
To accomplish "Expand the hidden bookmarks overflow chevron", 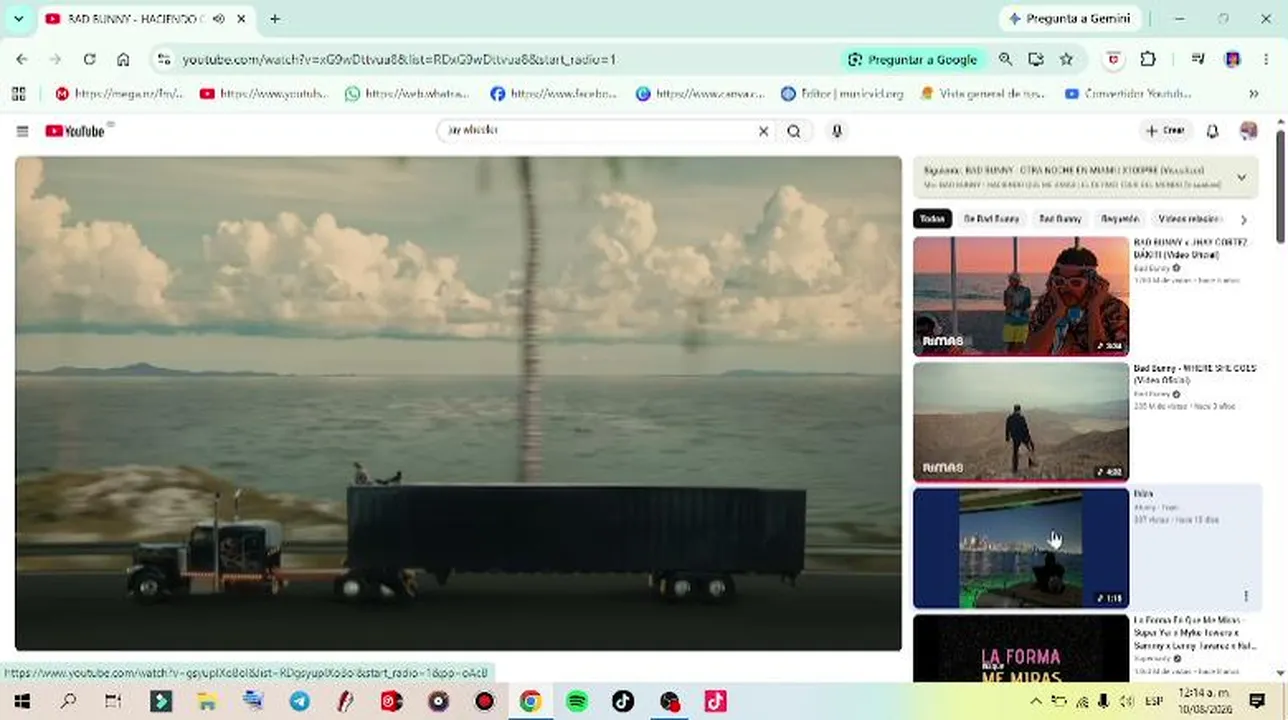I will (1253, 94).
